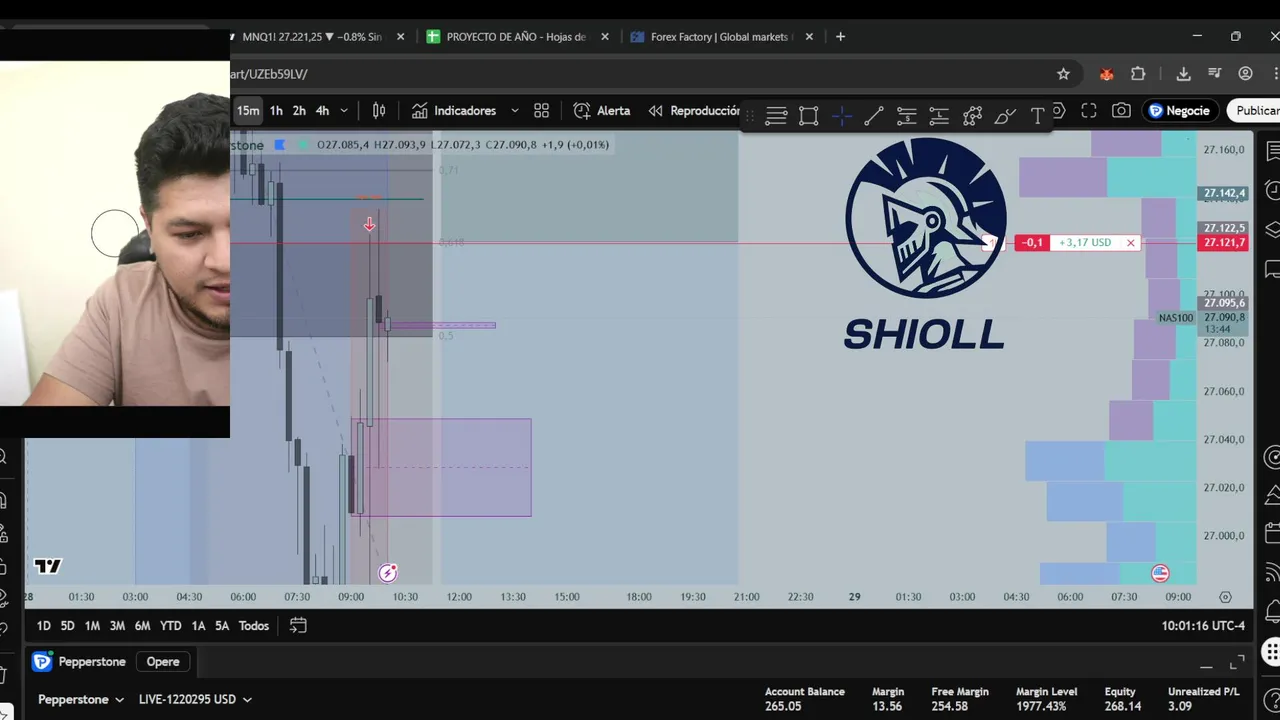
Task: Toggle fullscreen mode for the chart
Action: (1089, 111)
